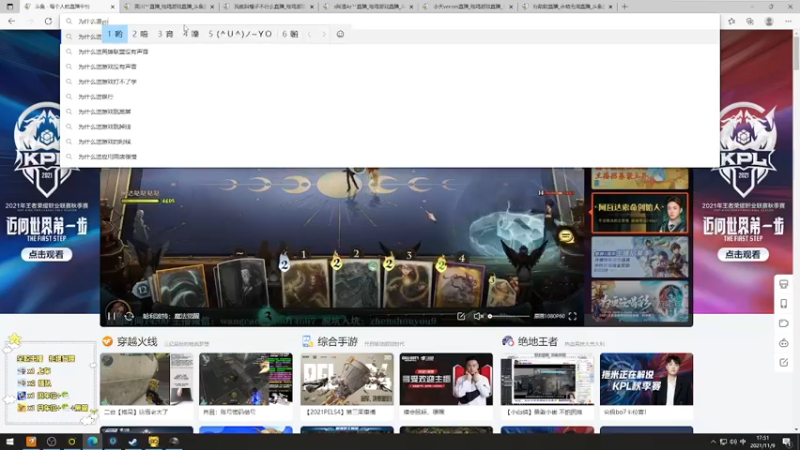Open the 【小白烧】 stream thumbnail

click(x=547, y=379)
